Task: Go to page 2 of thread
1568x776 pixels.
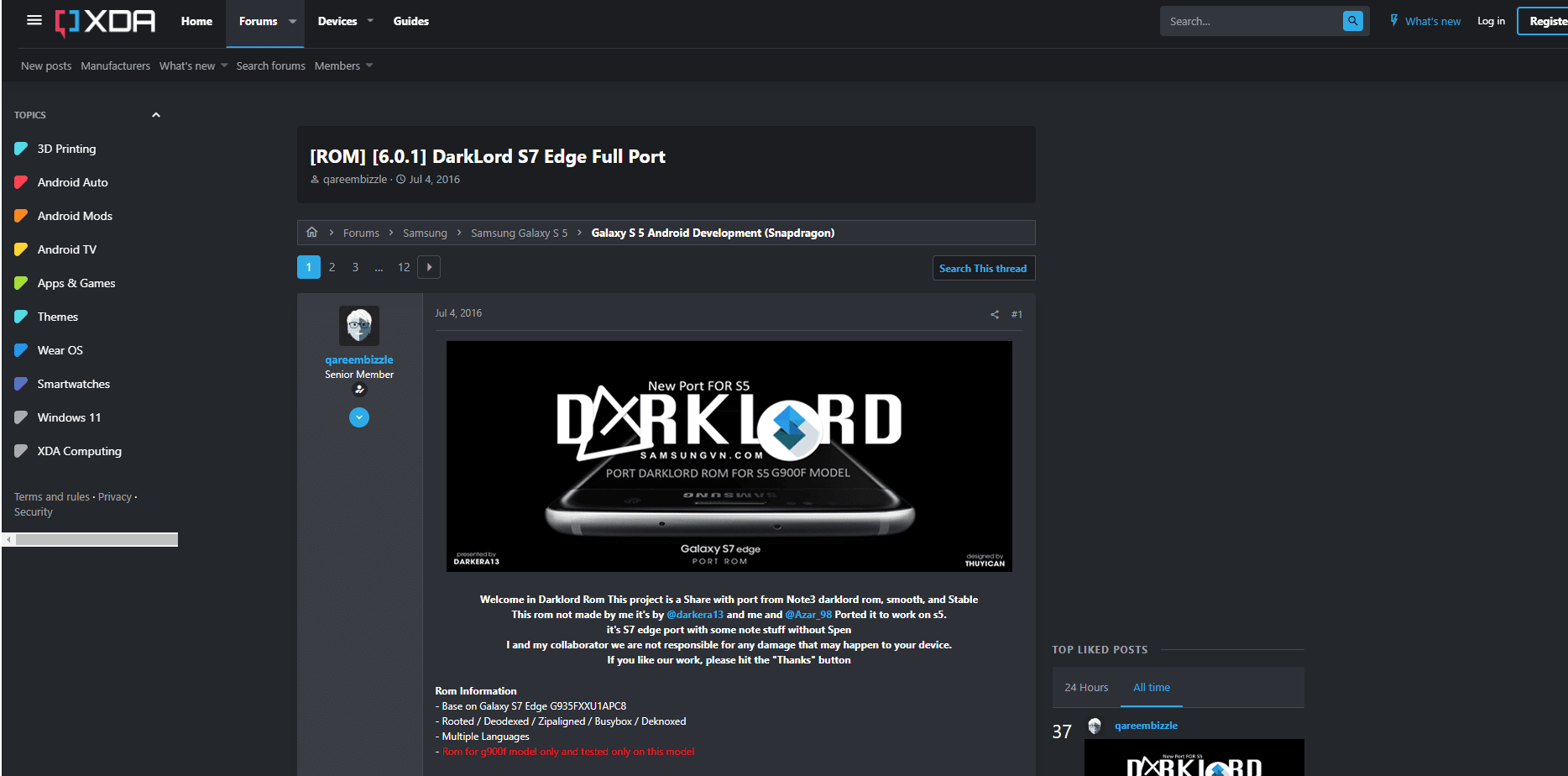Action: 332,267
